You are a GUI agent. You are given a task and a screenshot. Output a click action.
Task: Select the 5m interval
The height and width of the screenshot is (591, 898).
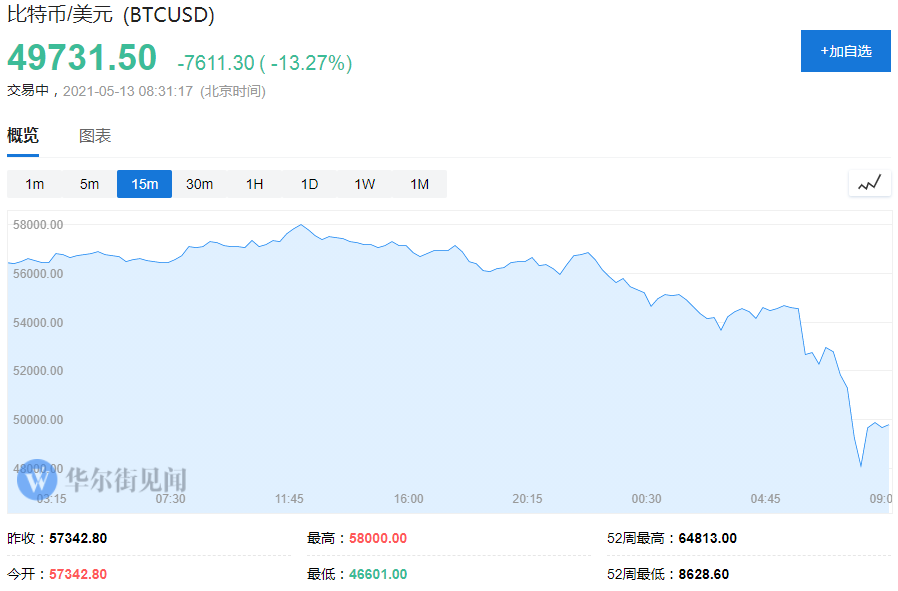coord(90,184)
